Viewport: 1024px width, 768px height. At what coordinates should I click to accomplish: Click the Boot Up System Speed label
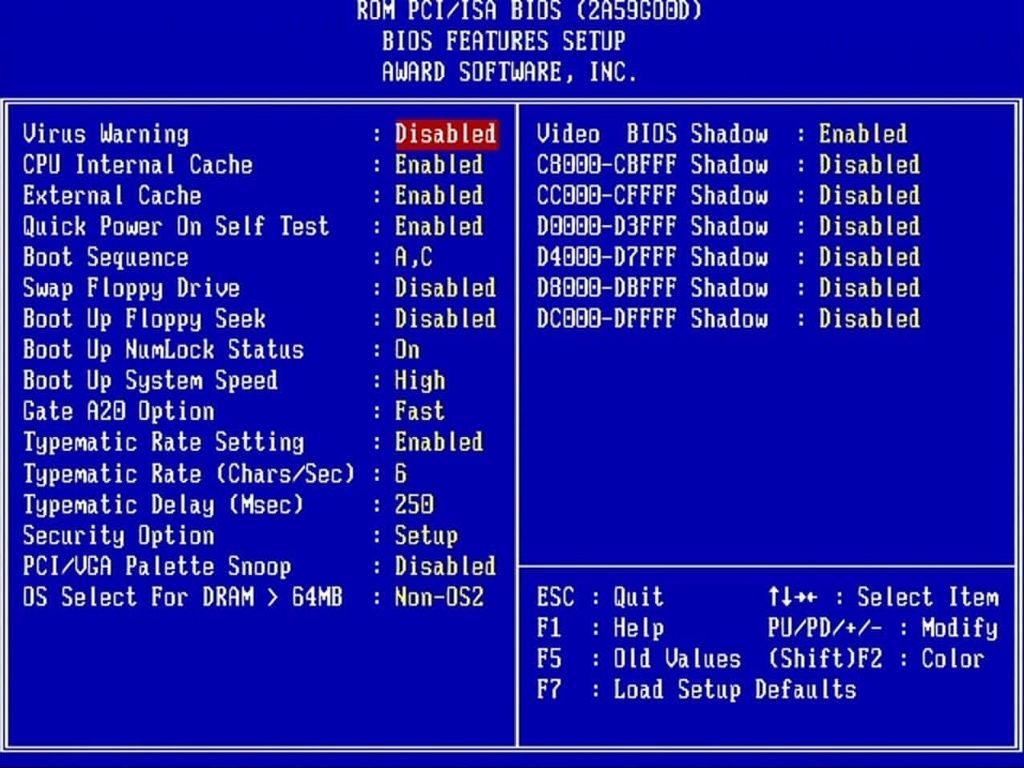point(150,381)
